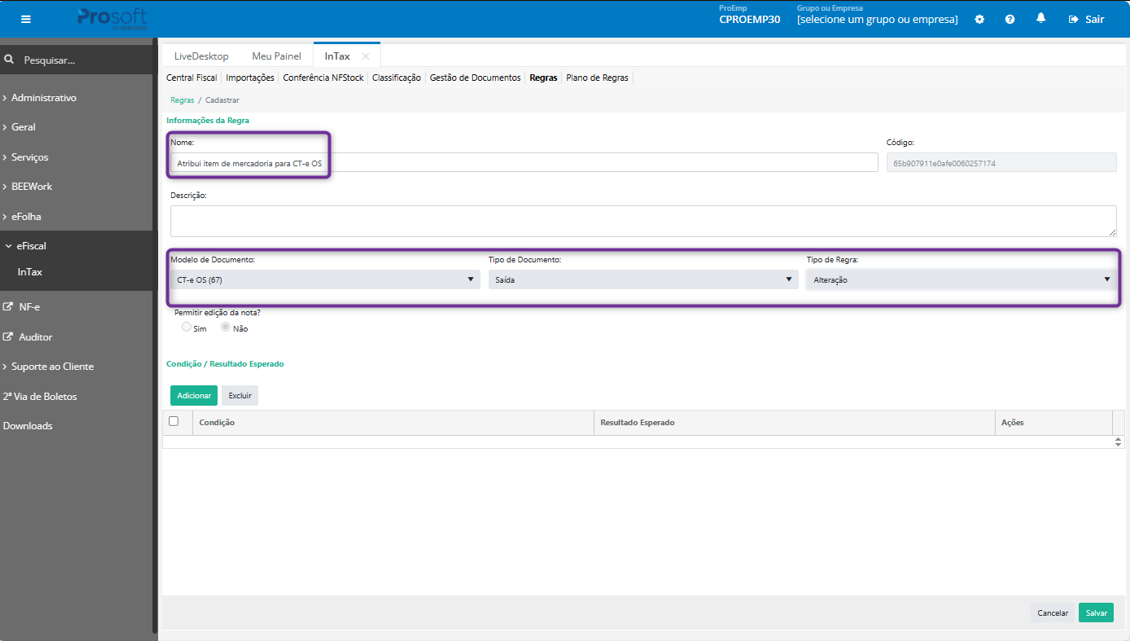Click the table scroll arrows control

1118,442
